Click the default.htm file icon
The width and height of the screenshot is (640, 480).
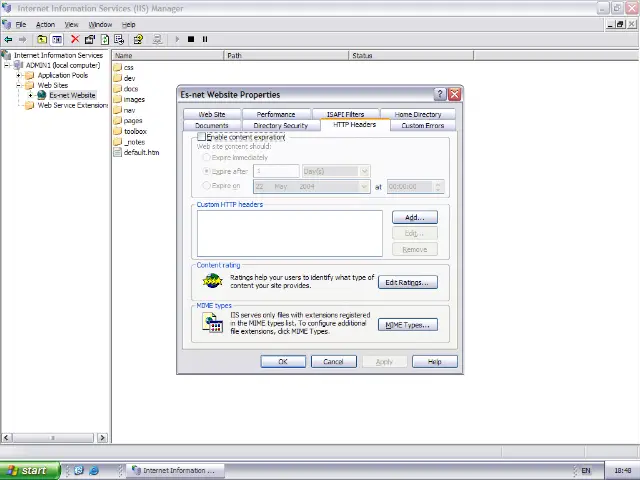118,152
